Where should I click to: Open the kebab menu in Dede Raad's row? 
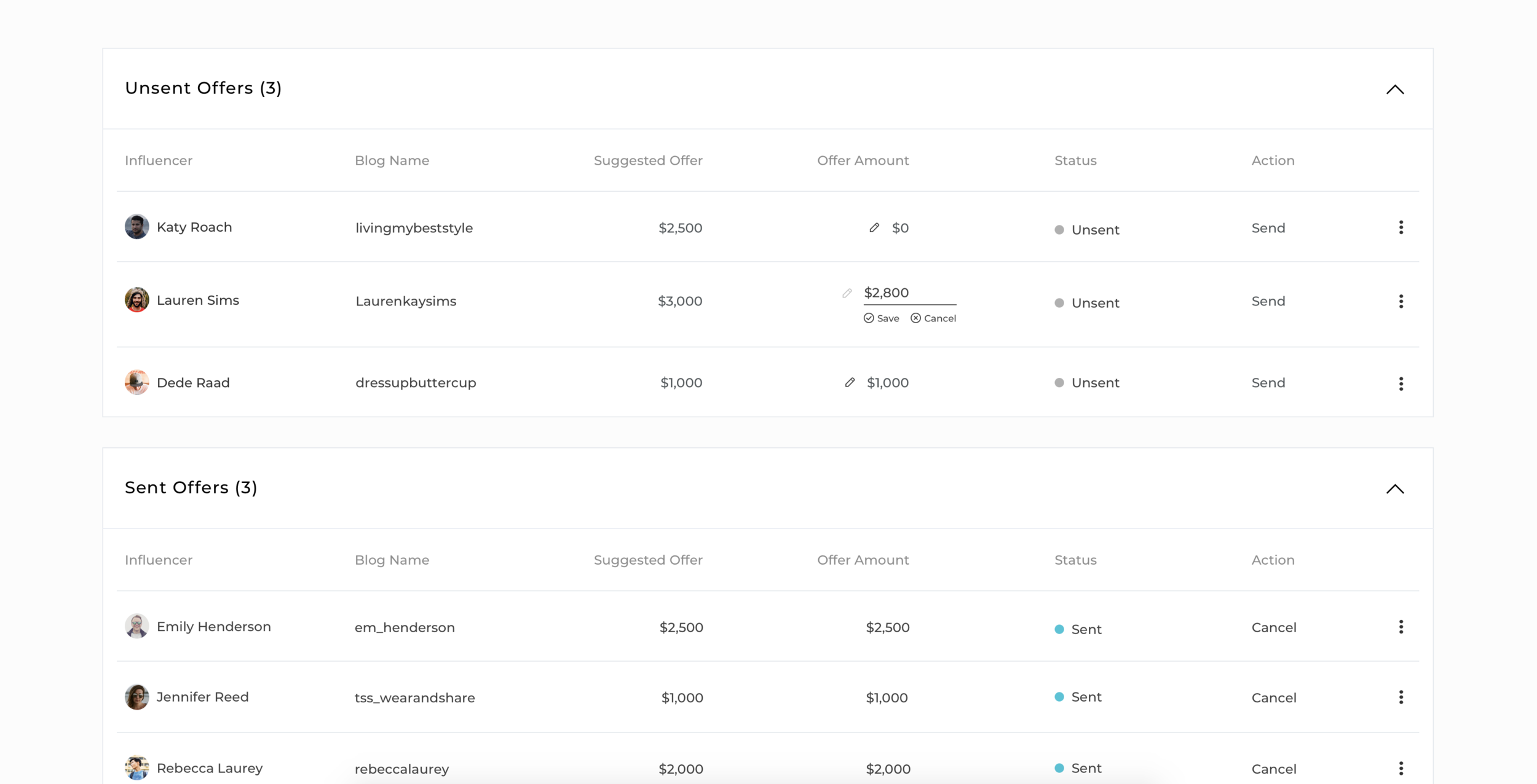[x=1401, y=383]
